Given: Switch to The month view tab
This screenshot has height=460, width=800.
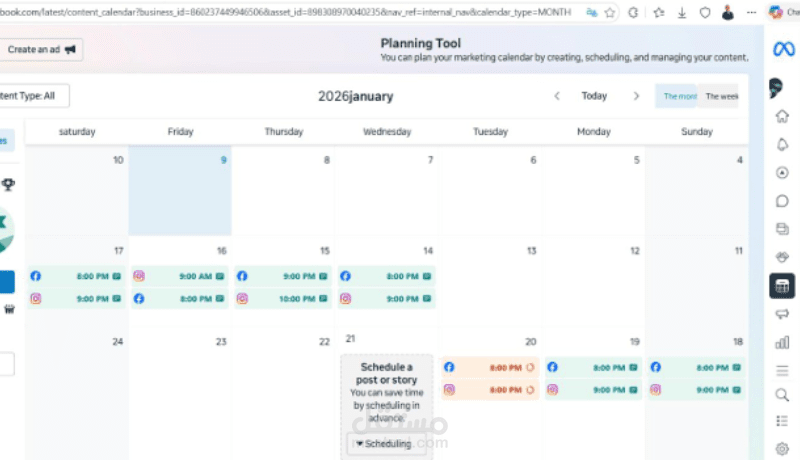Looking at the screenshot, I should click(677, 96).
